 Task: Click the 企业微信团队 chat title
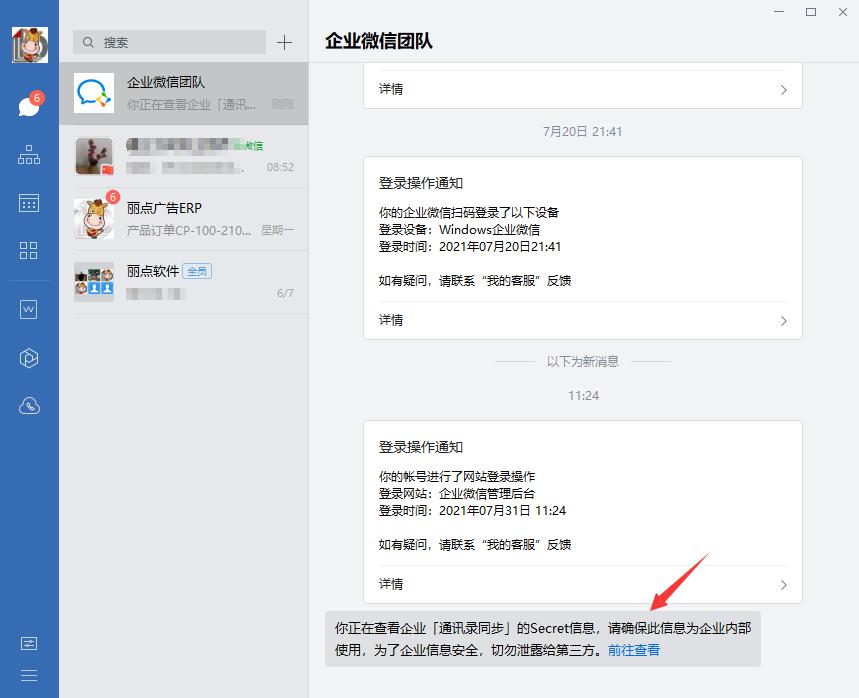tap(379, 41)
